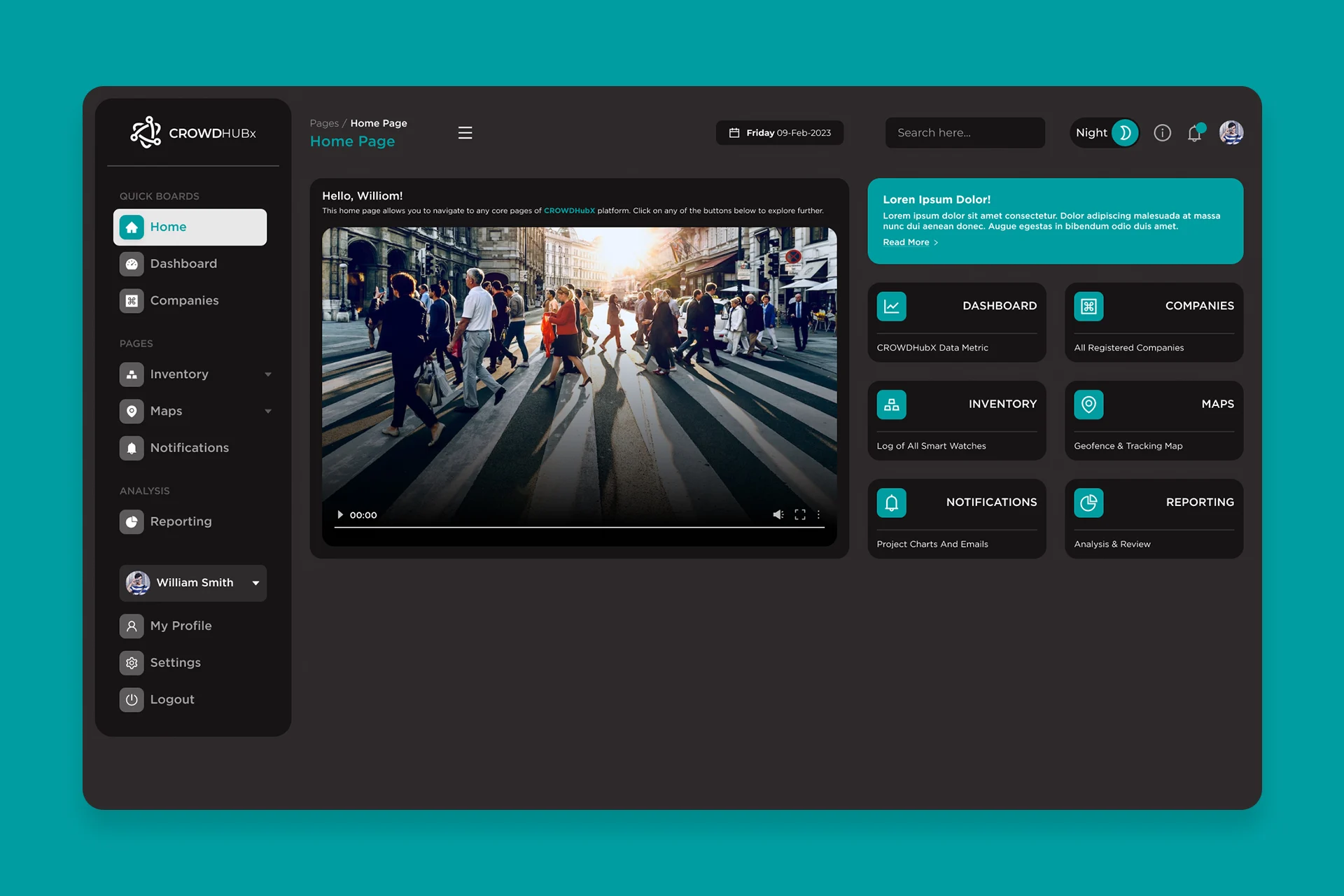This screenshot has height=896, width=1344.
Task: Click the video progress bar
Action: point(579,527)
